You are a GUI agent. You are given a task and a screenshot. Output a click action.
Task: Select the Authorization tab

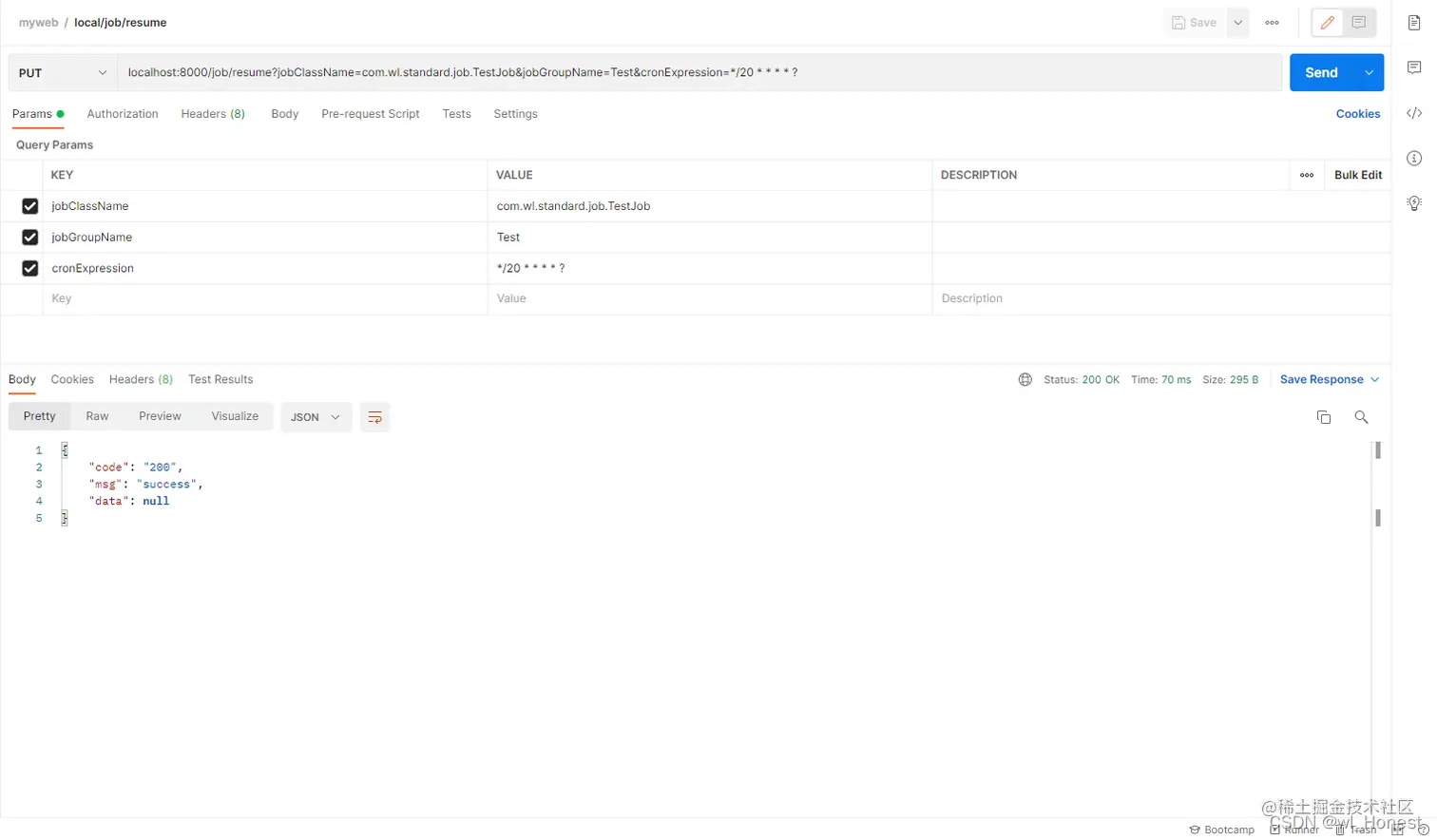click(x=123, y=114)
